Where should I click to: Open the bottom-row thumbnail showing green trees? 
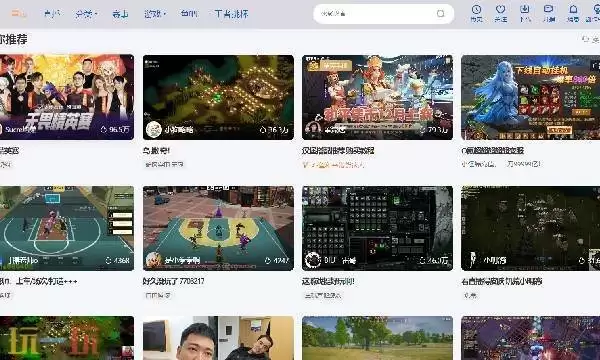click(377, 338)
